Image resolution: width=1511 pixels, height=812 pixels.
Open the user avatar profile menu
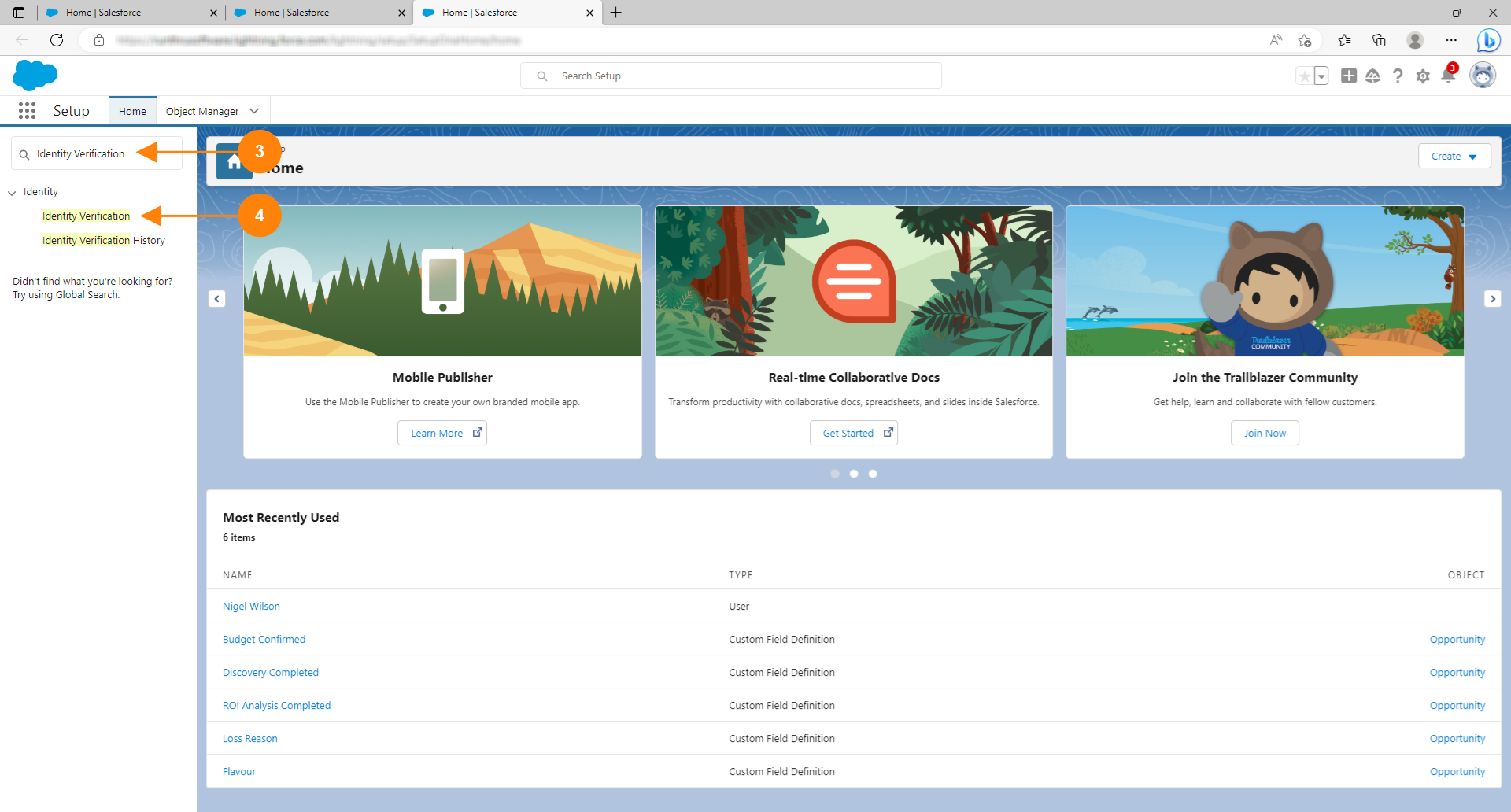pyautogui.click(x=1483, y=76)
